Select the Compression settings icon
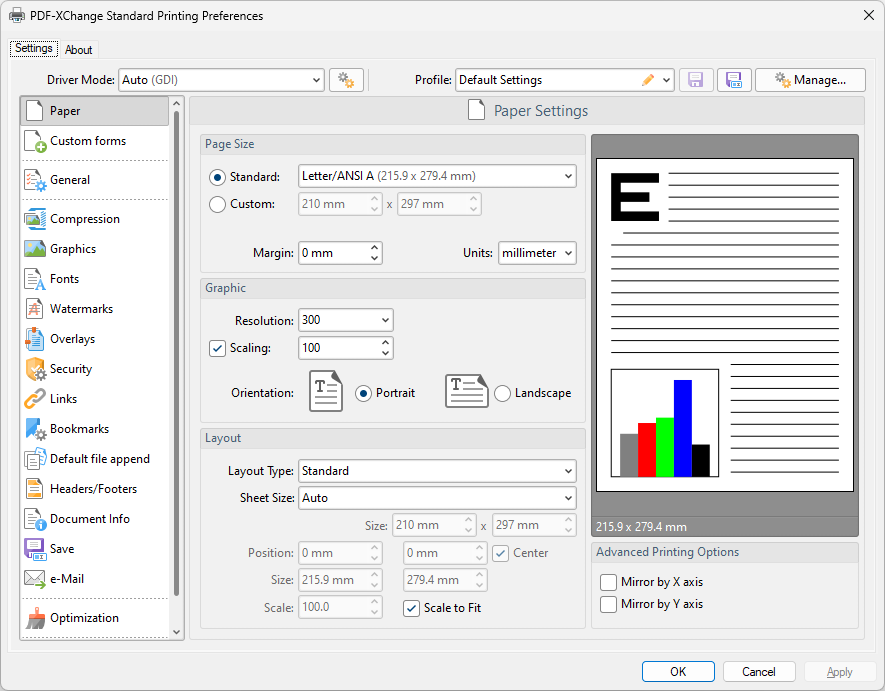This screenshot has height=691, width=885. tap(36, 218)
